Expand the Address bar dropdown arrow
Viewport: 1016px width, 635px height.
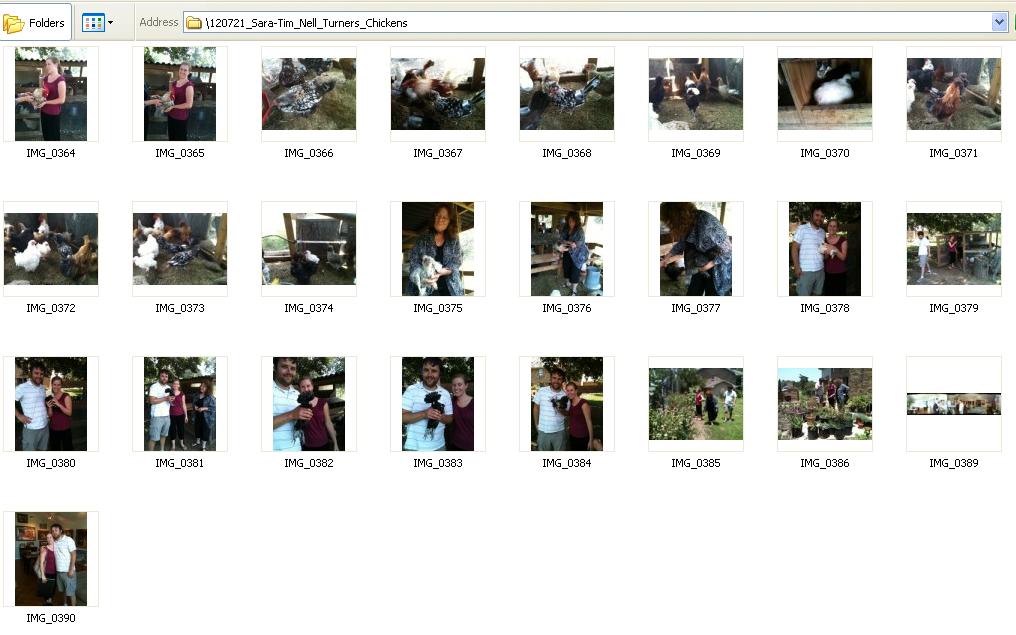tap(999, 23)
